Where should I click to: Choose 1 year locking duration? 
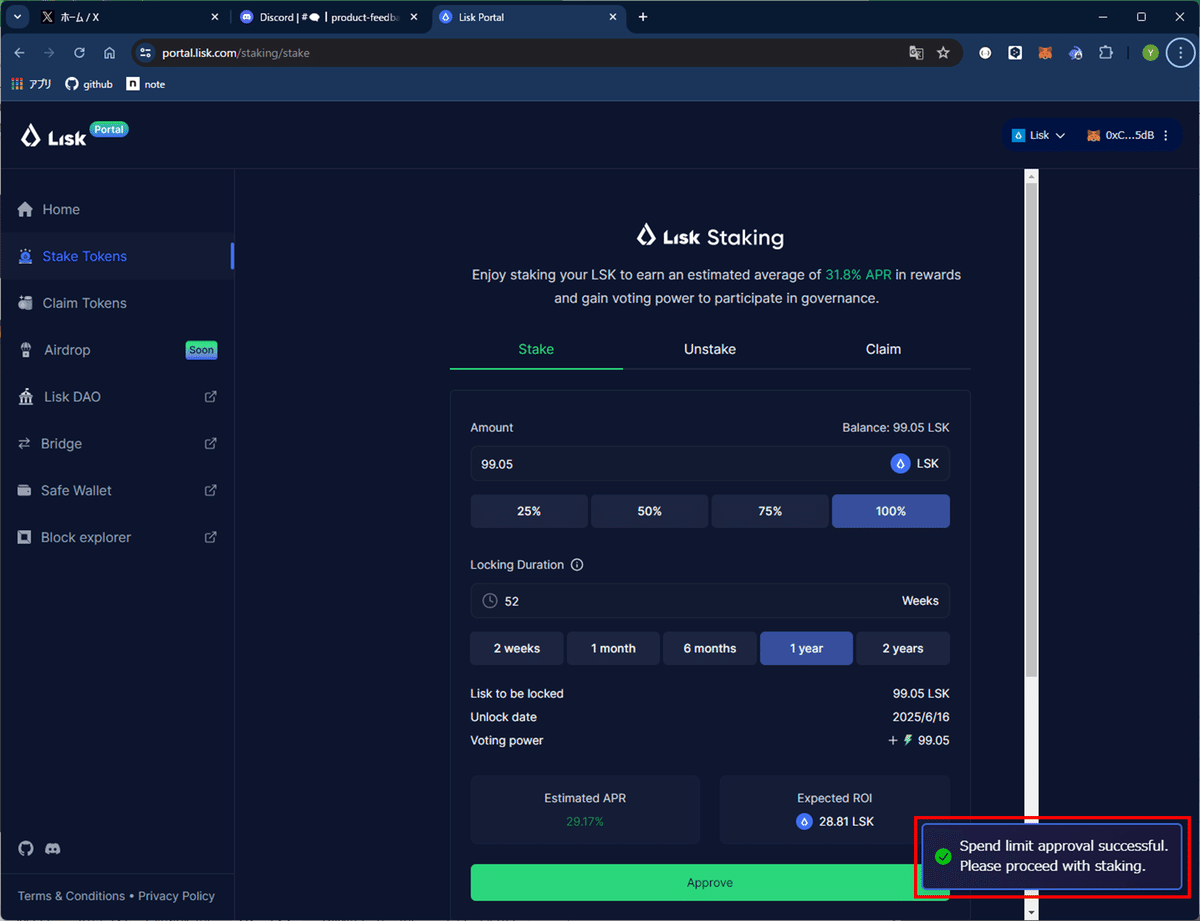pyautogui.click(x=806, y=648)
